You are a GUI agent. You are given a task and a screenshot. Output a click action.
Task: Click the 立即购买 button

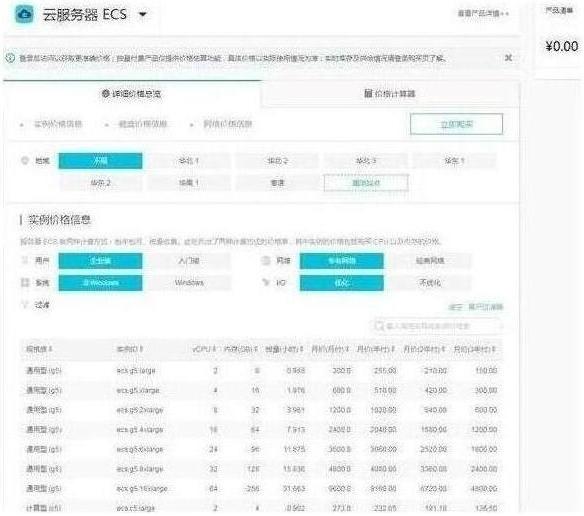456,124
